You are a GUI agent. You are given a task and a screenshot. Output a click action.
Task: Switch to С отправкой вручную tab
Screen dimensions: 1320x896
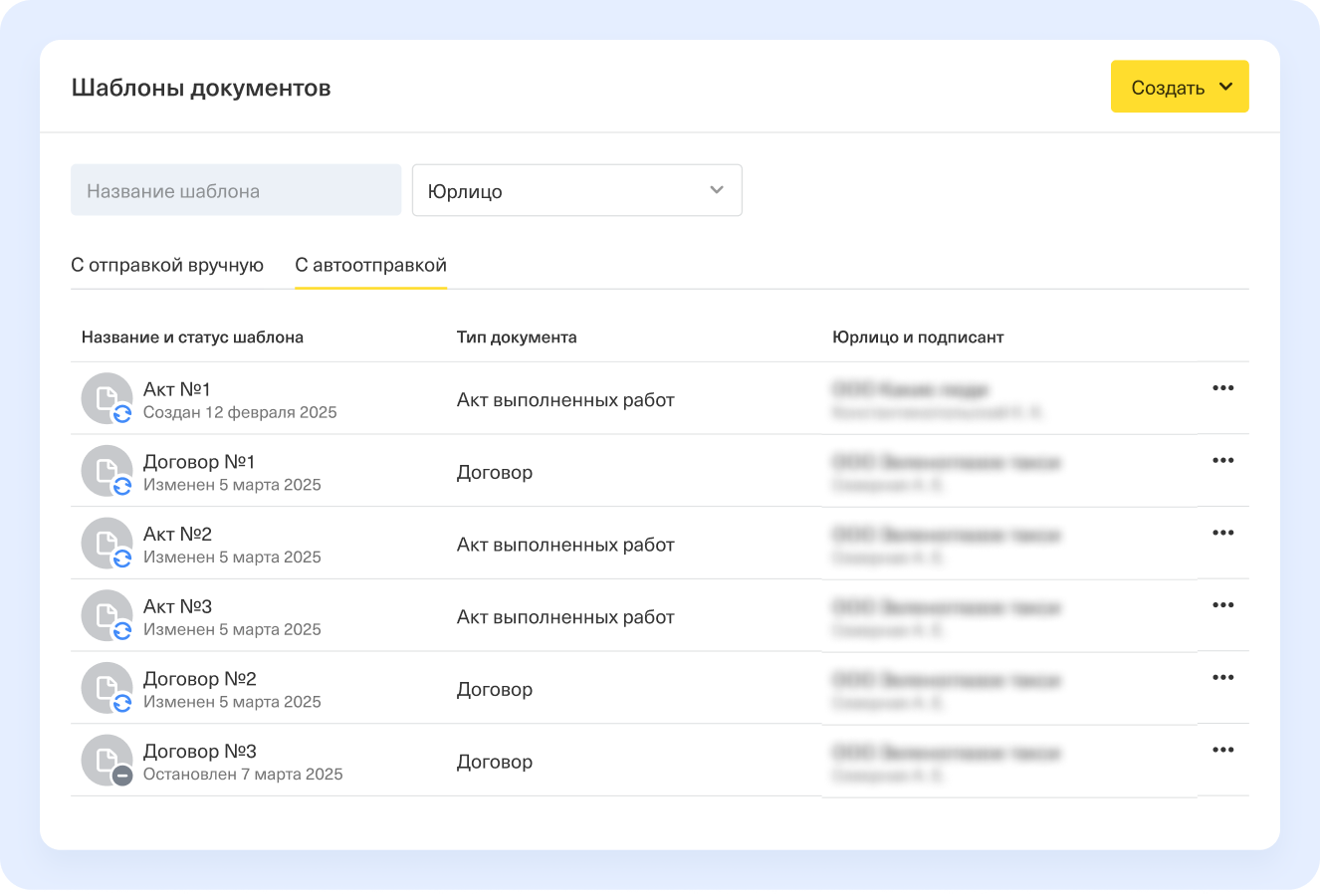tap(167, 265)
